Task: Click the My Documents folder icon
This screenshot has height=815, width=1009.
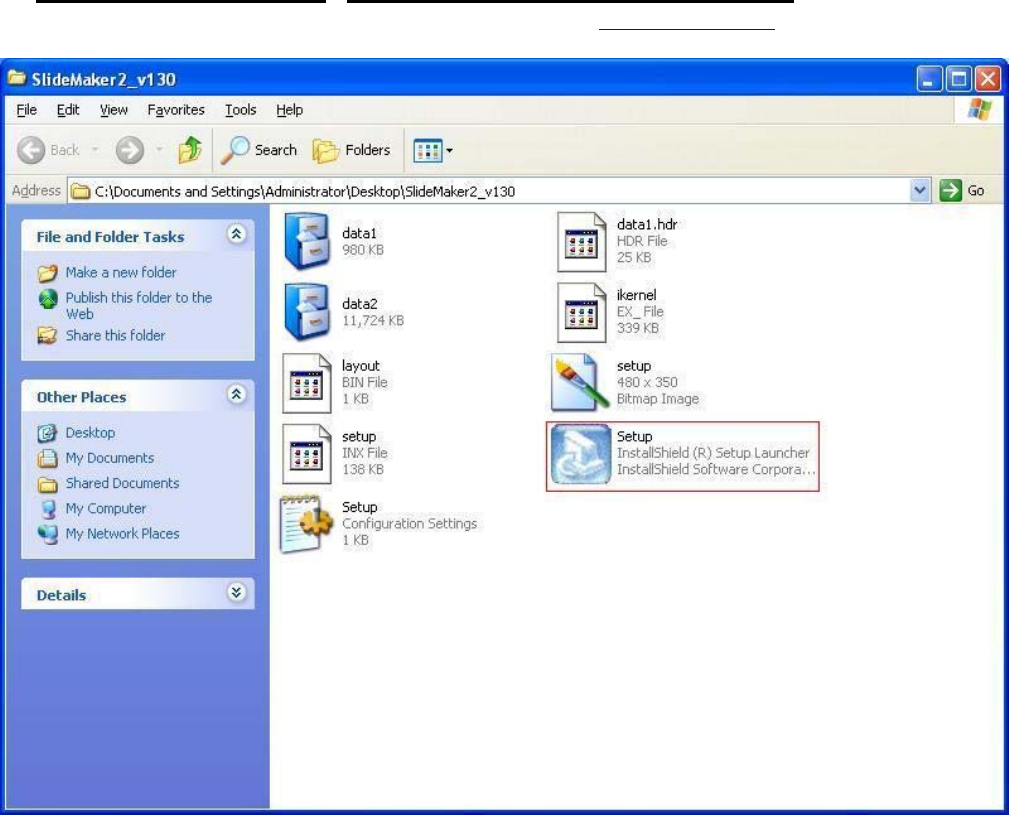Action: click(48, 458)
